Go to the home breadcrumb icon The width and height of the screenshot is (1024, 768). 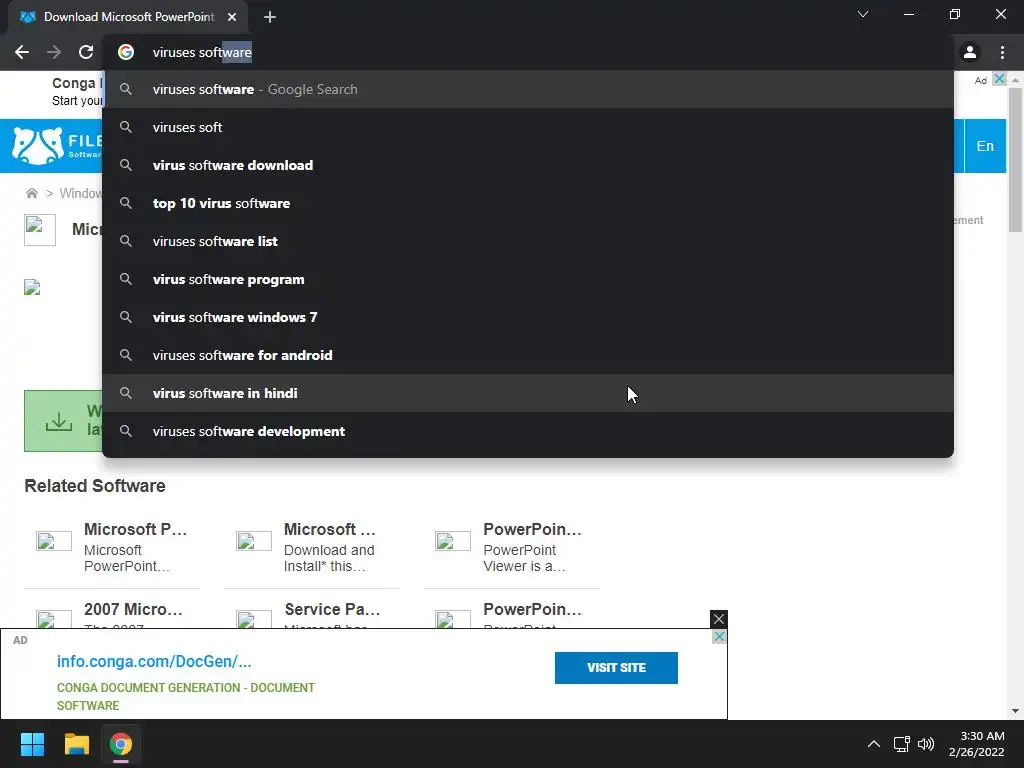coord(31,193)
